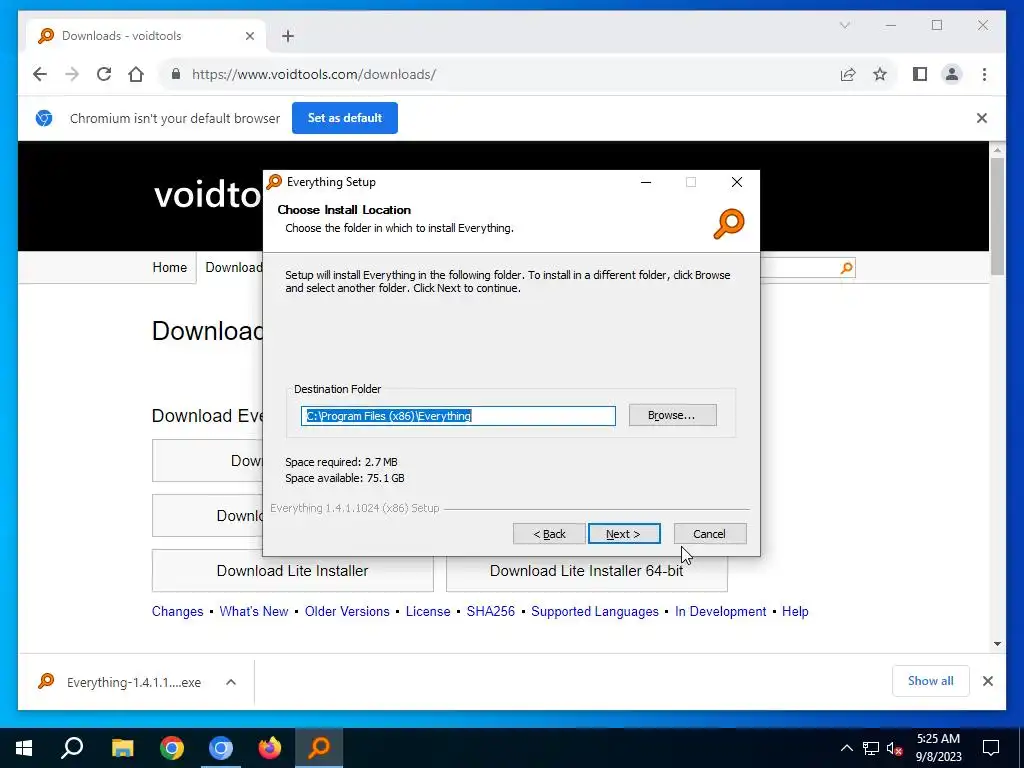The image size is (1024, 768).
Task: Select Everything Setup taskbar icon
Action: (x=319, y=748)
